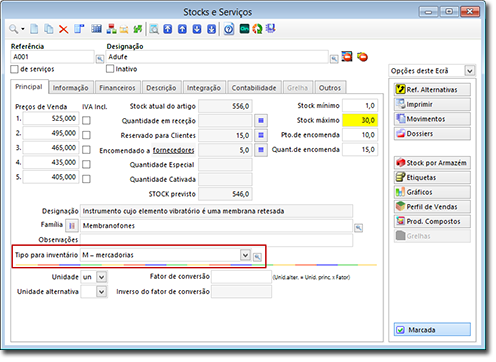This screenshot has width=496, height=362.
Task: Click the preview magnifier toolbar icon
Action: [154, 29]
